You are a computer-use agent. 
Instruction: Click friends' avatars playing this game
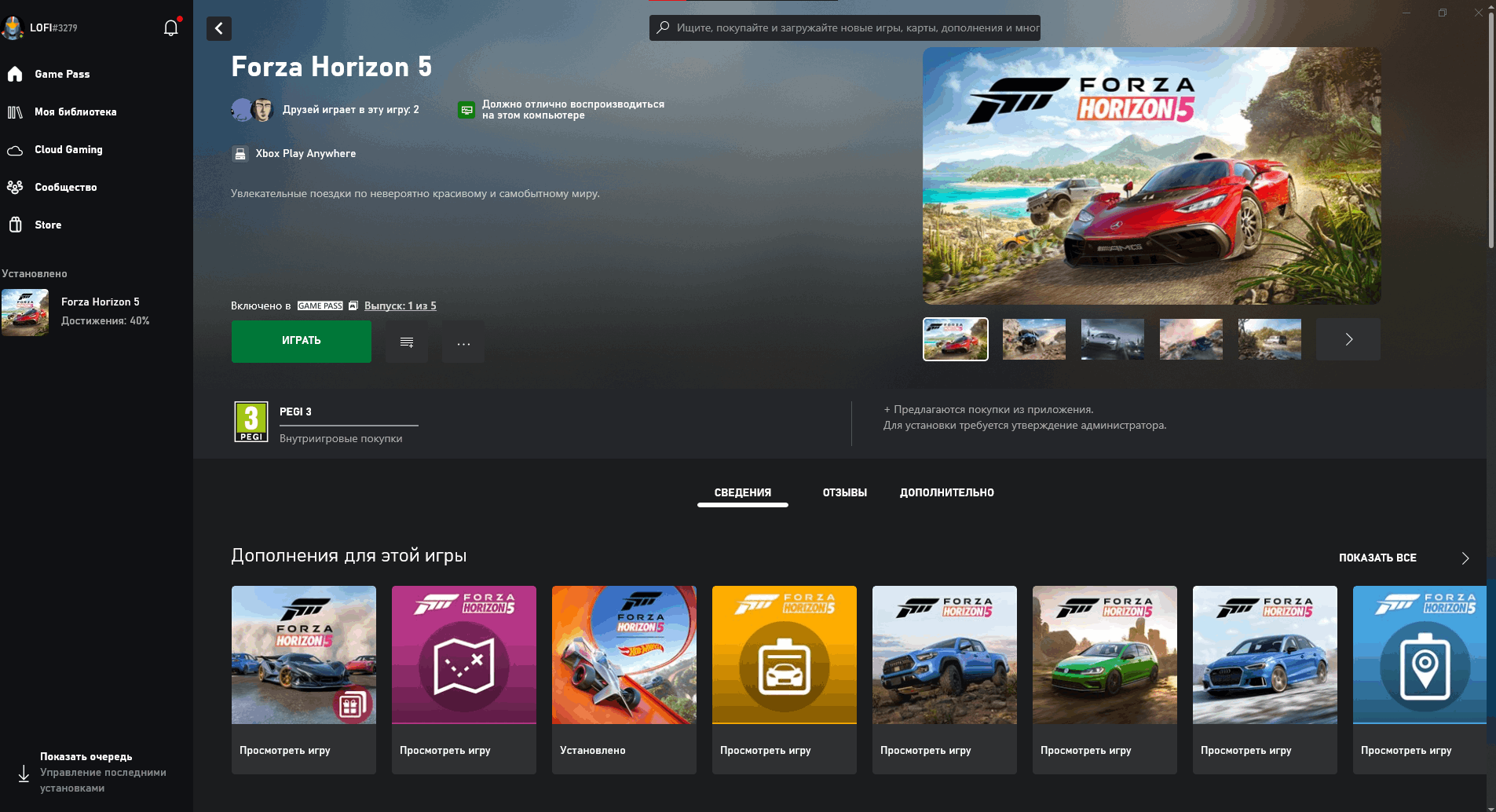(252, 109)
